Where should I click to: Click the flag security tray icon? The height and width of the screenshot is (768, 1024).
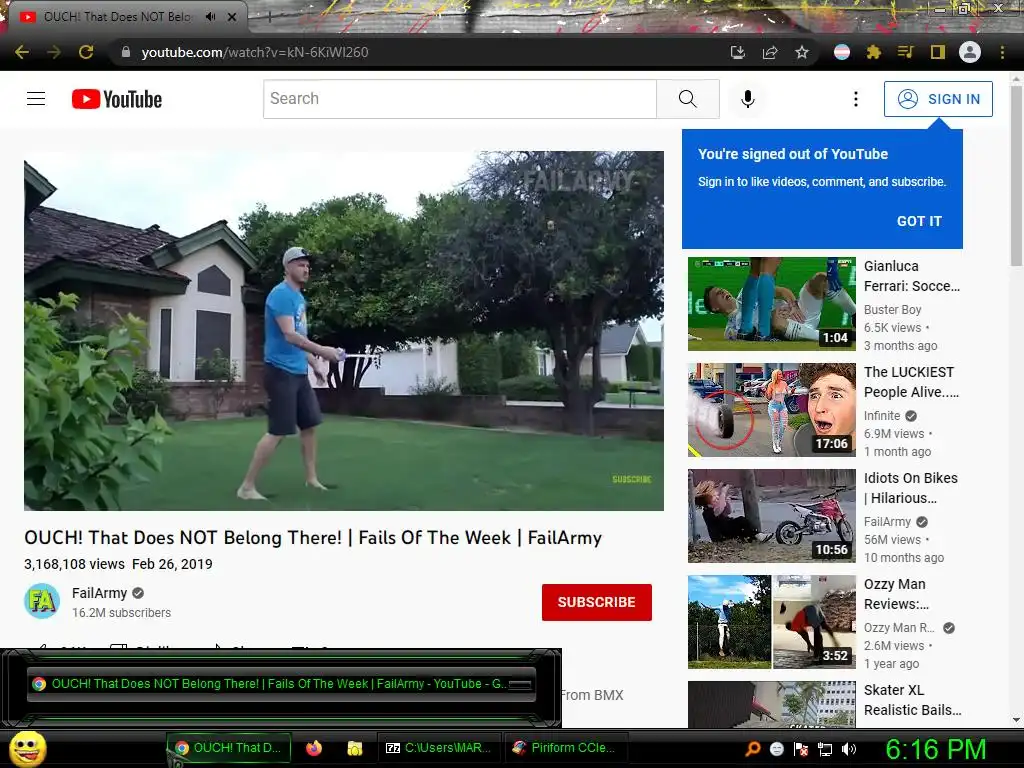coord(801,749)
